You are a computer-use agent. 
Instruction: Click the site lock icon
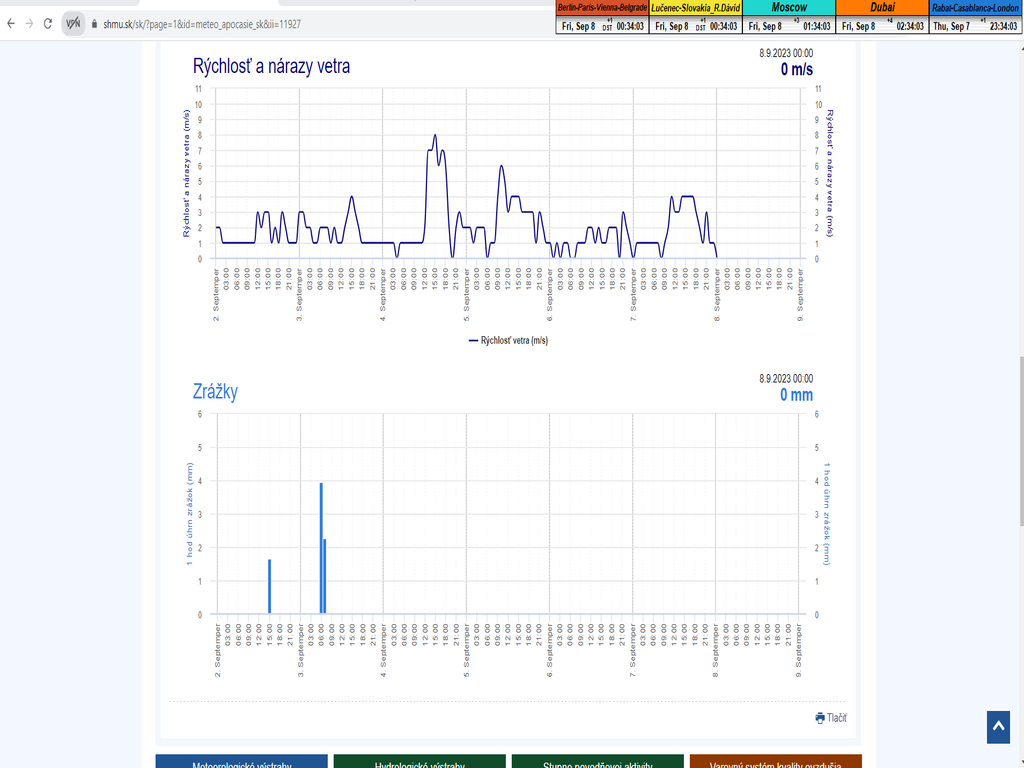pos(94,24)
